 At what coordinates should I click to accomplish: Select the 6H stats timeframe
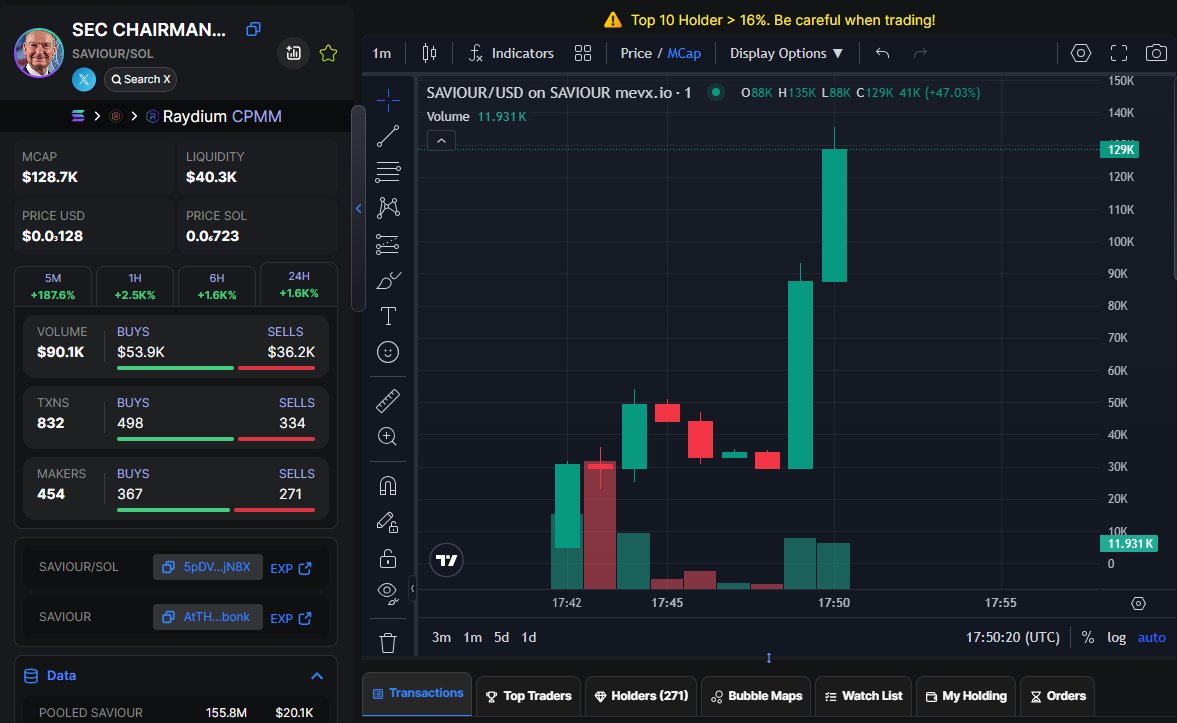[217, 286]
